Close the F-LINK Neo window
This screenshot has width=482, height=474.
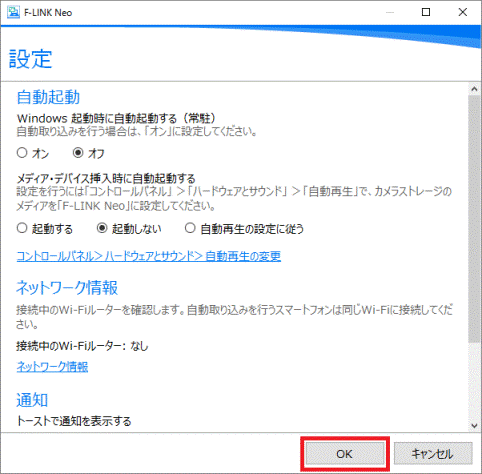click(463, 12)
